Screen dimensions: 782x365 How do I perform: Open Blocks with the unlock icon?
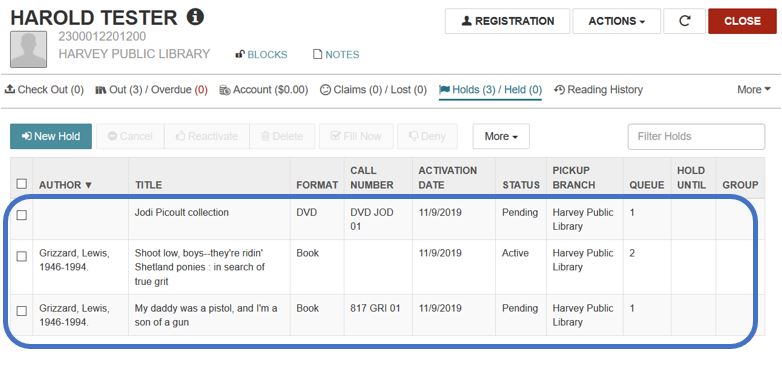[261, 54]
